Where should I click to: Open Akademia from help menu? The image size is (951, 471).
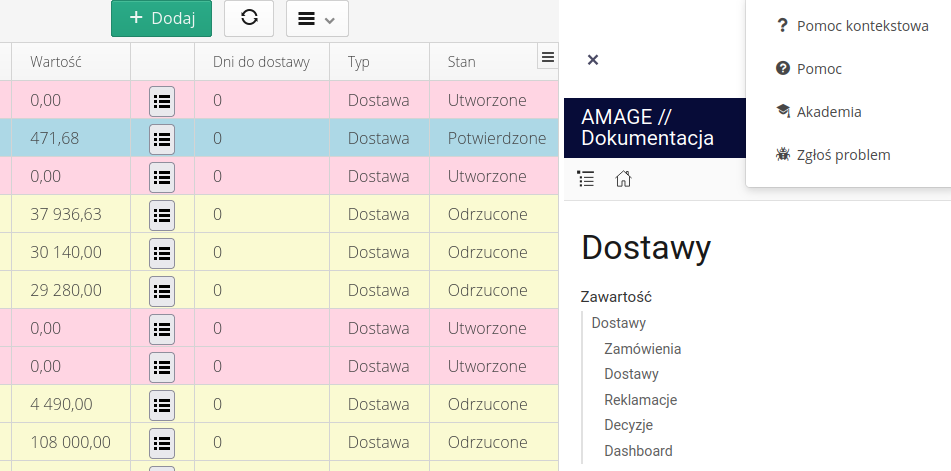(x=829, y=112)
